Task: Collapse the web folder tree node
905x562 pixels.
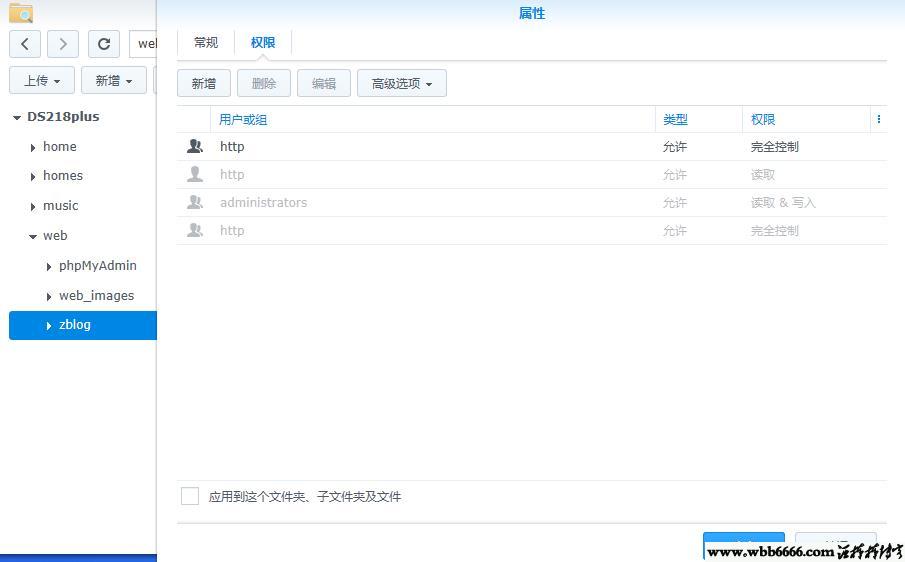Action: 33,236
